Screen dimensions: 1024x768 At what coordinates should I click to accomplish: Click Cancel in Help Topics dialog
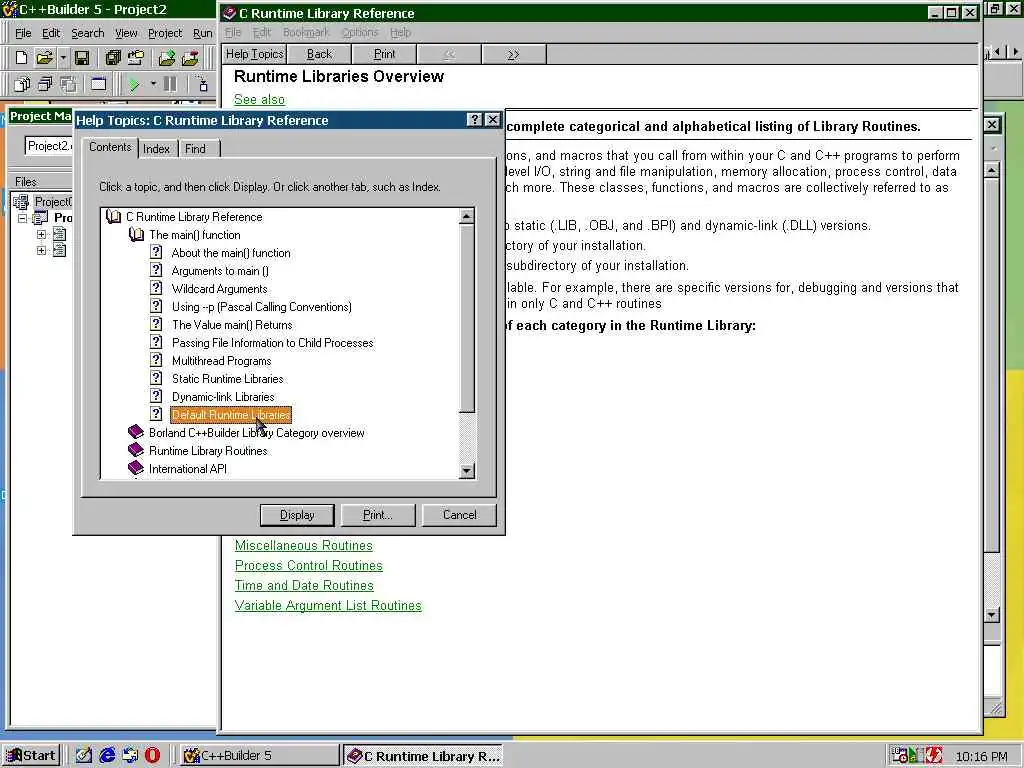(x=459, y=515)
